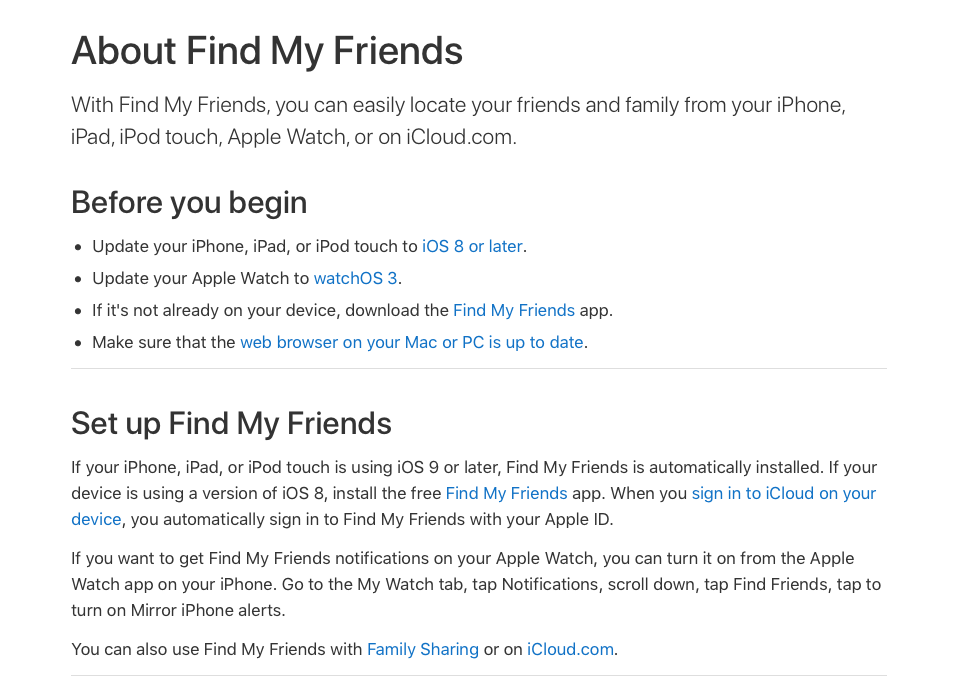The width and height of the screenshot is (969, 682).
Task: Click intro paragraph starting "With Find My Friends"
Action: (458, 121)
